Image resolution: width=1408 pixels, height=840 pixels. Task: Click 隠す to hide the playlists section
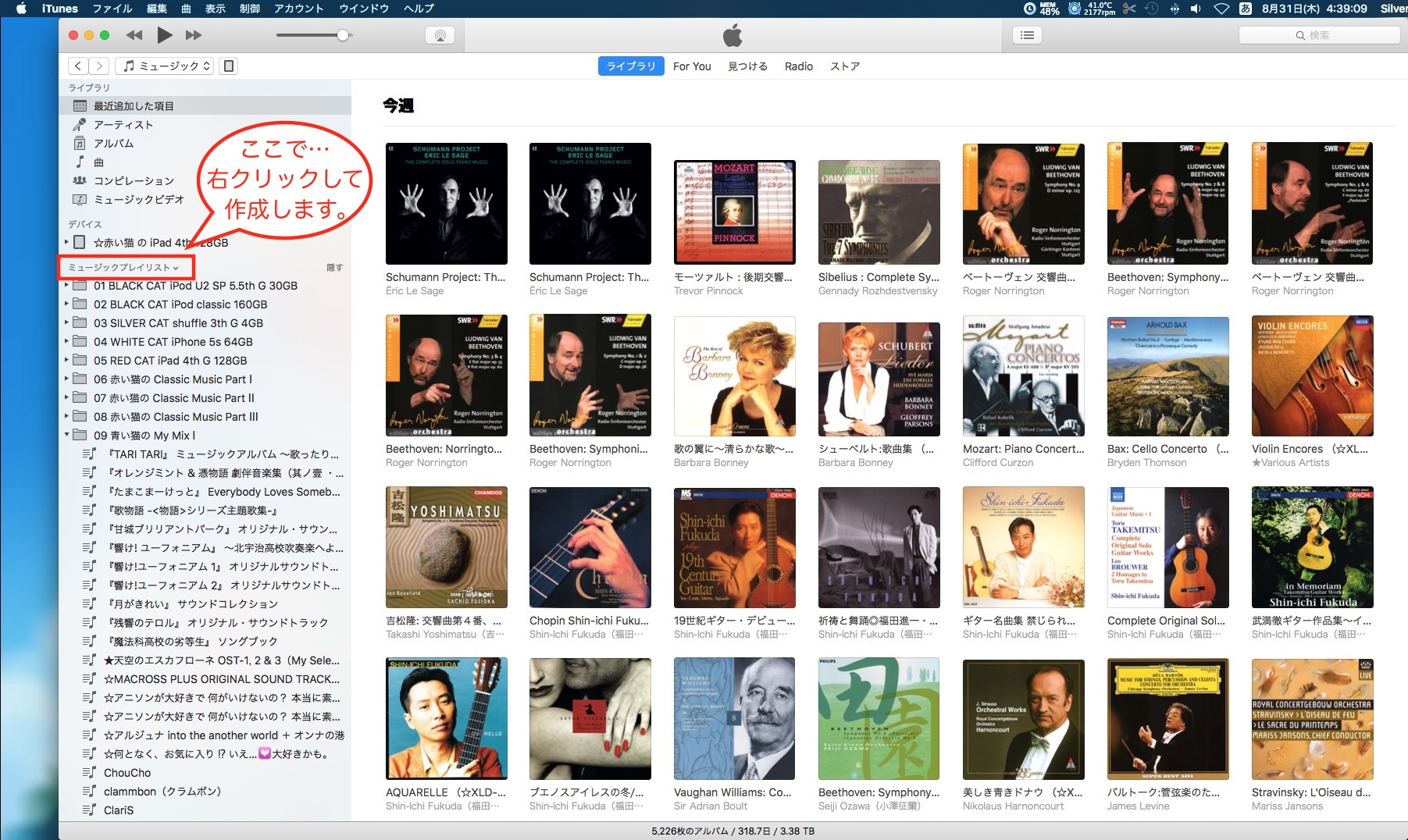point(334,268)
